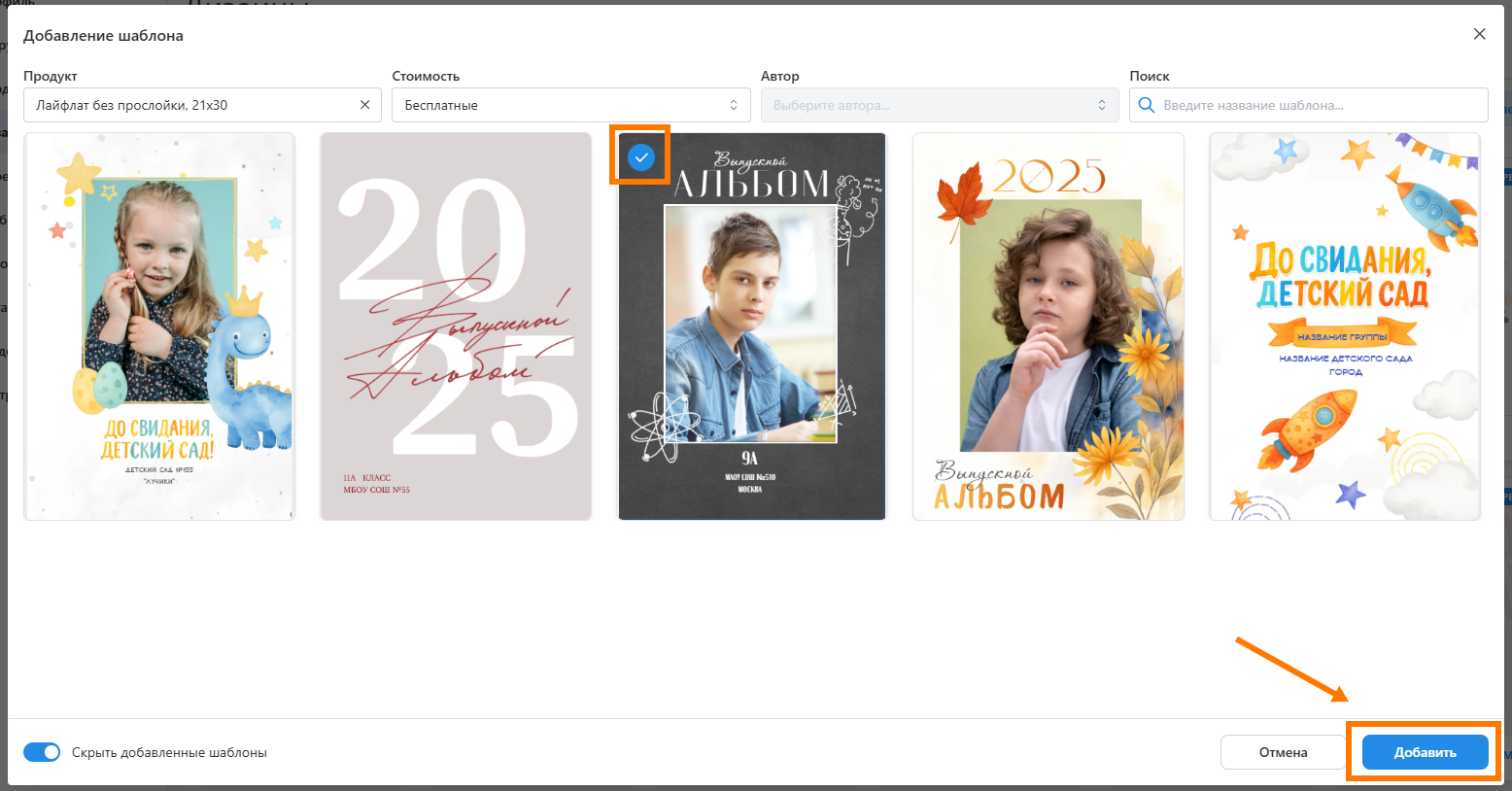Toggle the hide added templates switch
Viewport: 1512px width, 791px height.
coord(42,752)
